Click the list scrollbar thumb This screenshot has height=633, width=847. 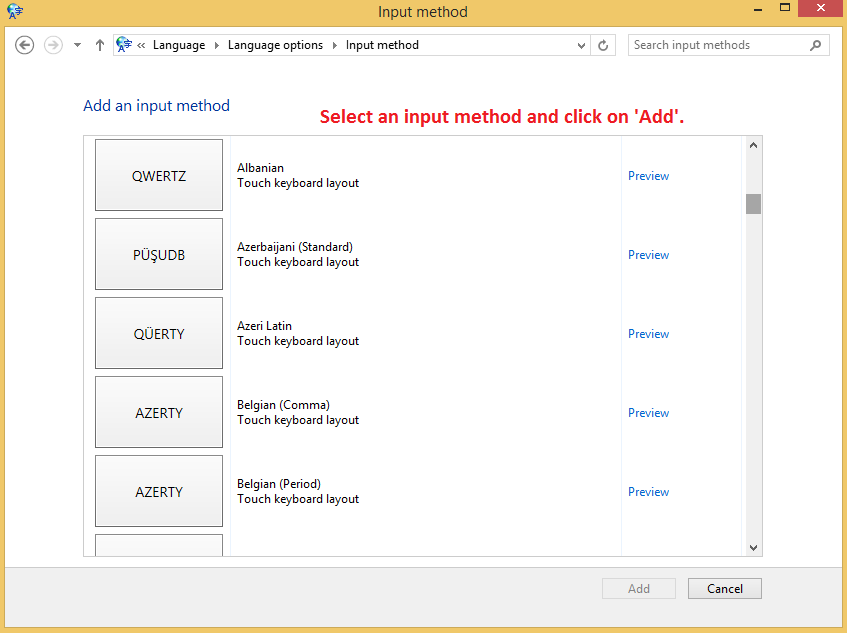(754, 204)
